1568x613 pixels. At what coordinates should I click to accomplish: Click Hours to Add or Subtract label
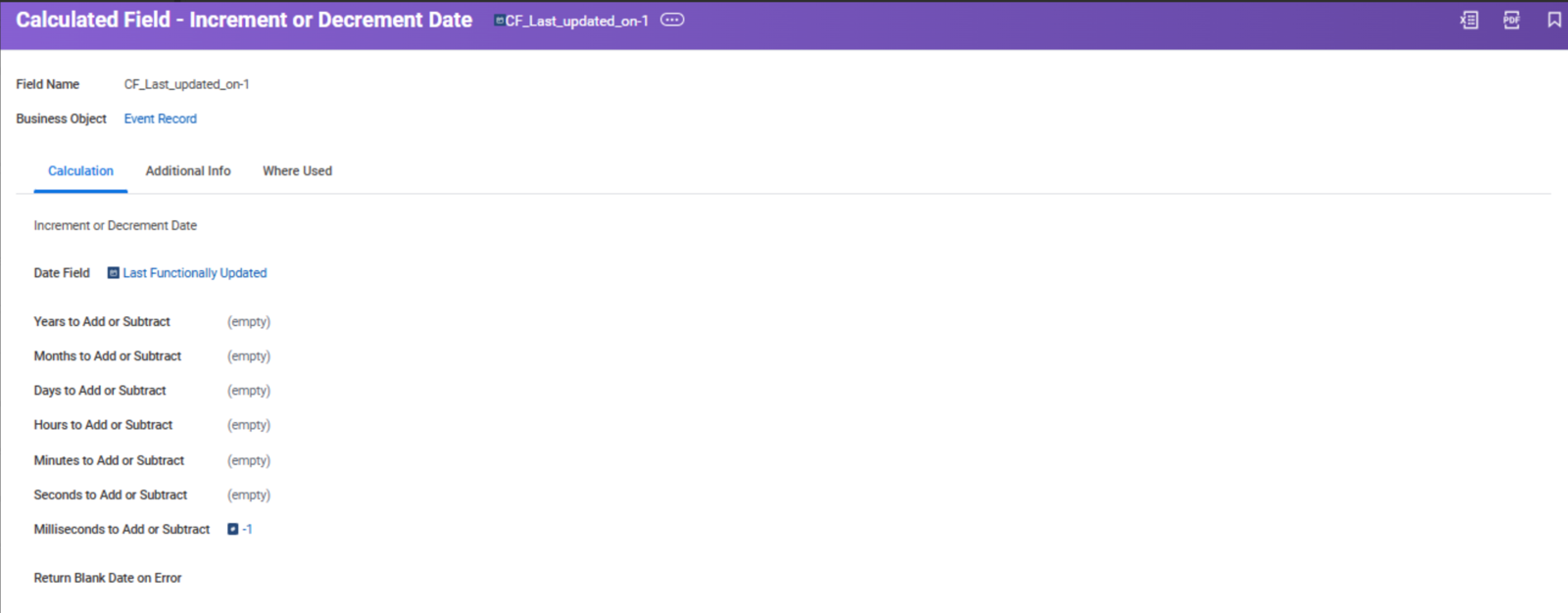pyautogui.click(x=103, y=425)
